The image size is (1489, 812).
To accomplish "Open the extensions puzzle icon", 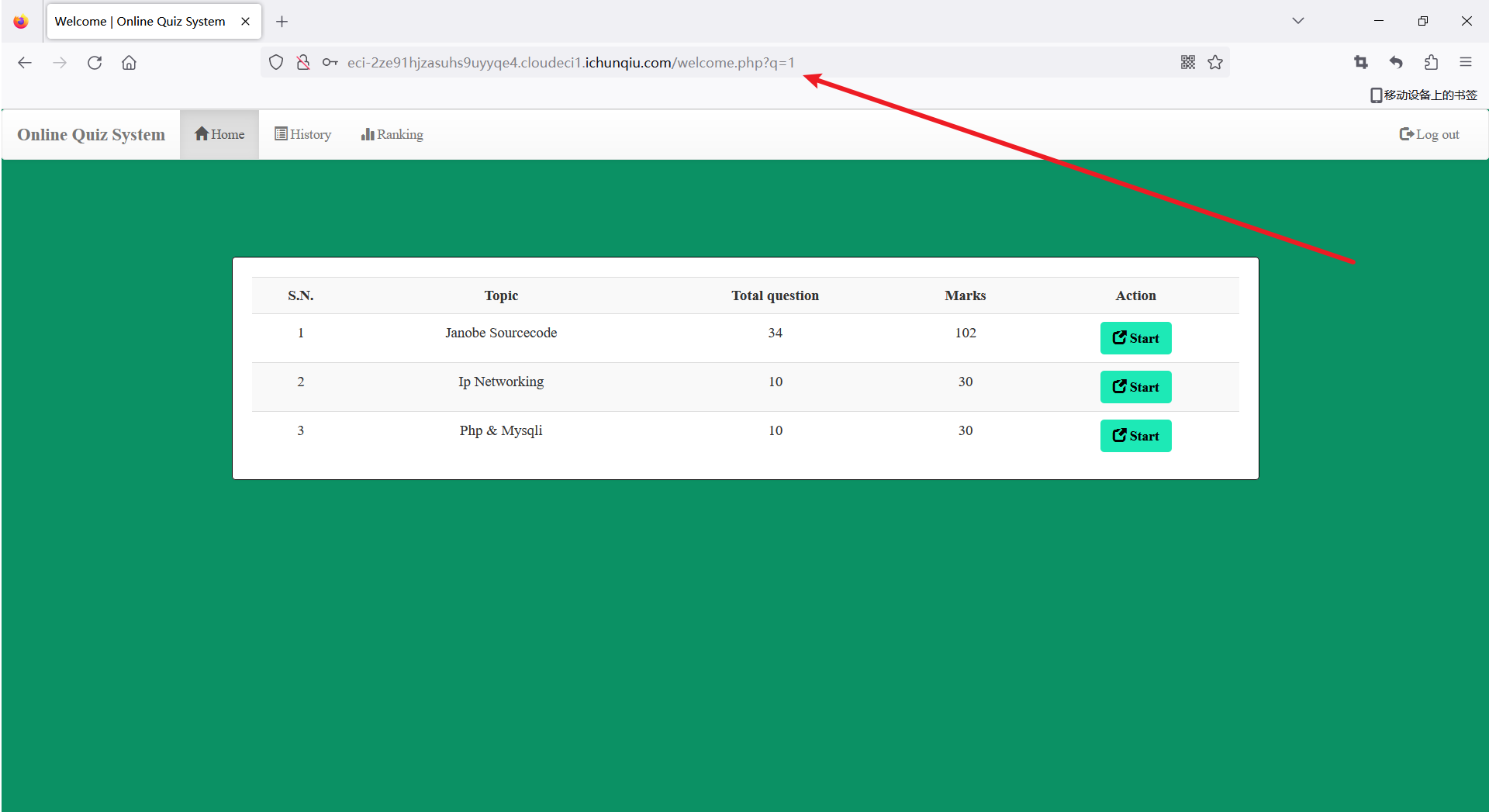I will (x=1431, y=62).
